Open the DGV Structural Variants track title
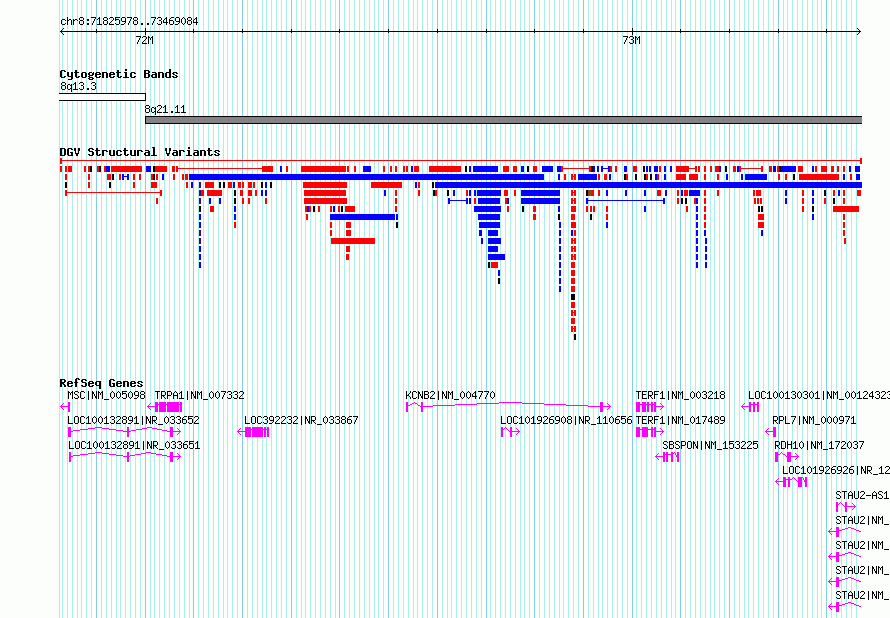This screenshot has width=890, height=618. tap(140, 152)
